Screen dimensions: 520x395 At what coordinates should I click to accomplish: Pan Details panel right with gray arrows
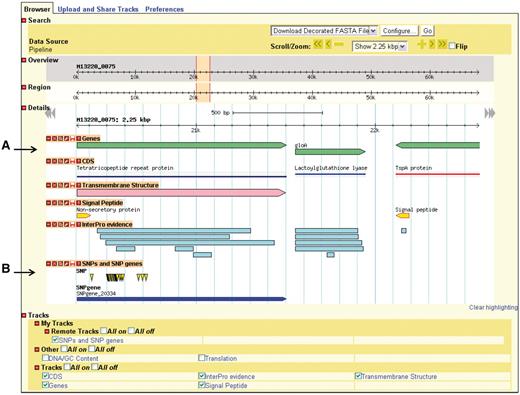point(490,113)
